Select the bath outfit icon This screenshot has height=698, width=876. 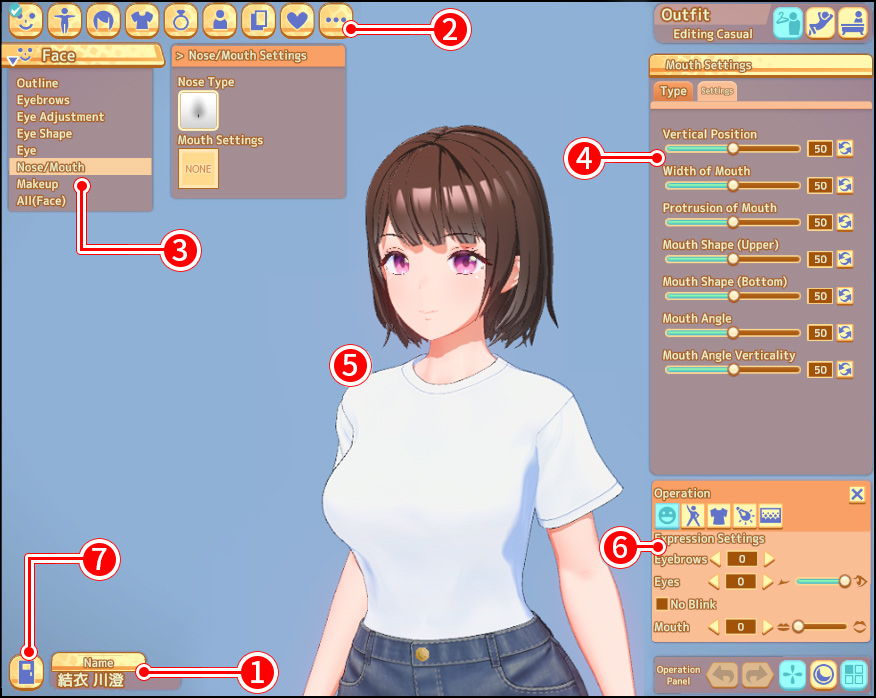(x=852, y=22)
